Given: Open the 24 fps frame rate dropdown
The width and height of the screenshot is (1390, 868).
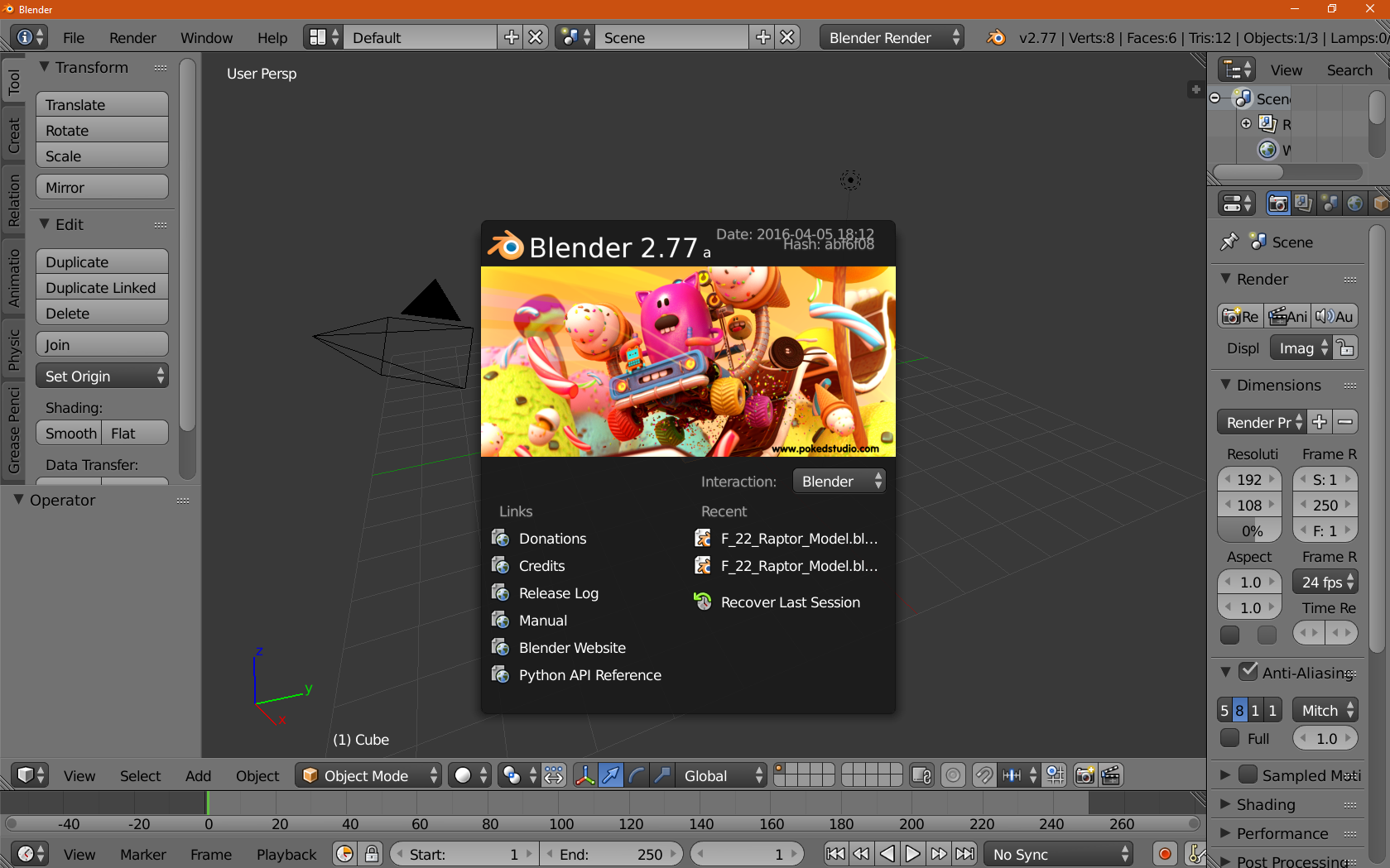Looking at the screenshot, I should (1325, 582).
